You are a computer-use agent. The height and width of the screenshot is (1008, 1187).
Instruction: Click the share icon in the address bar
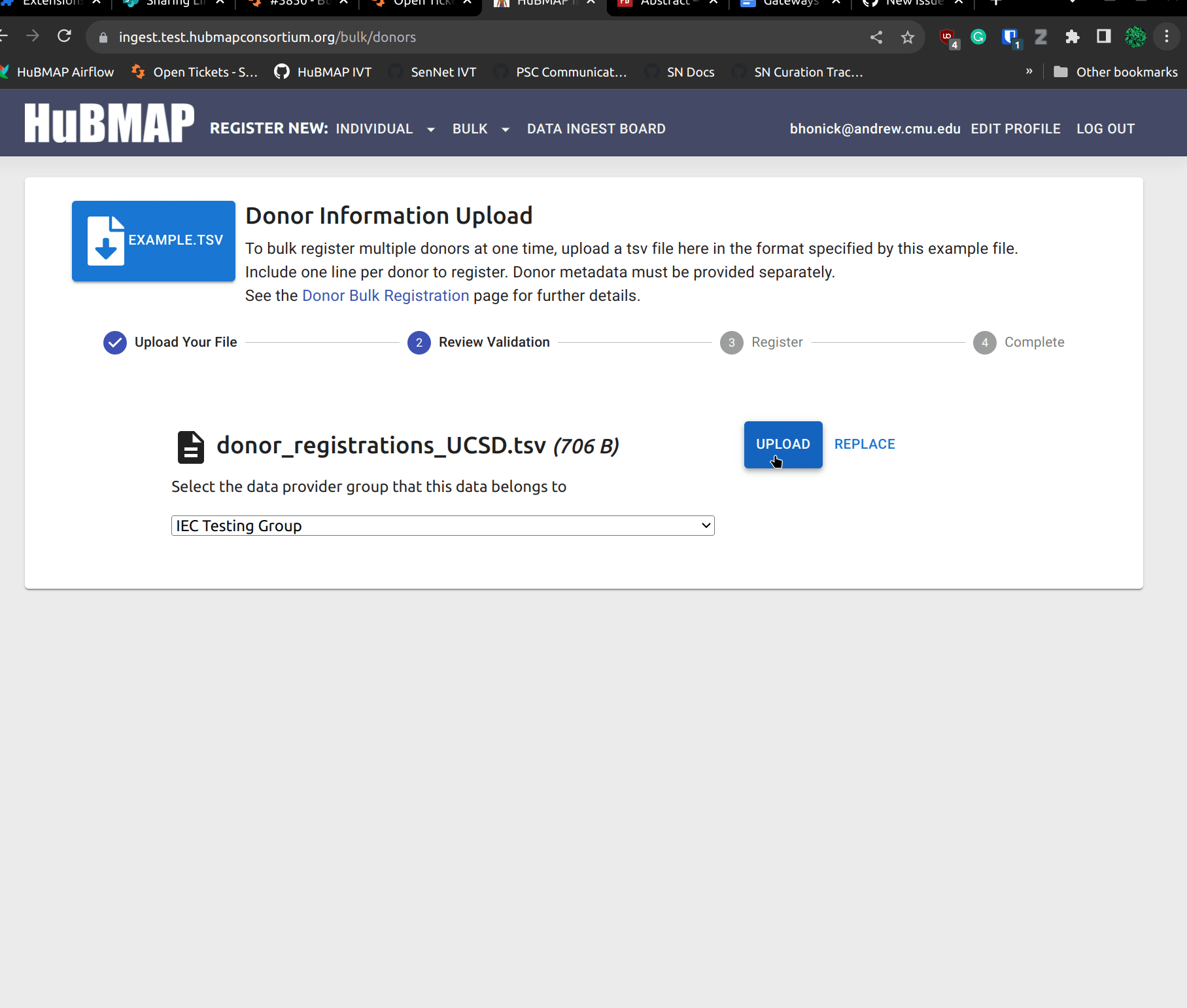tap(876, 37)
